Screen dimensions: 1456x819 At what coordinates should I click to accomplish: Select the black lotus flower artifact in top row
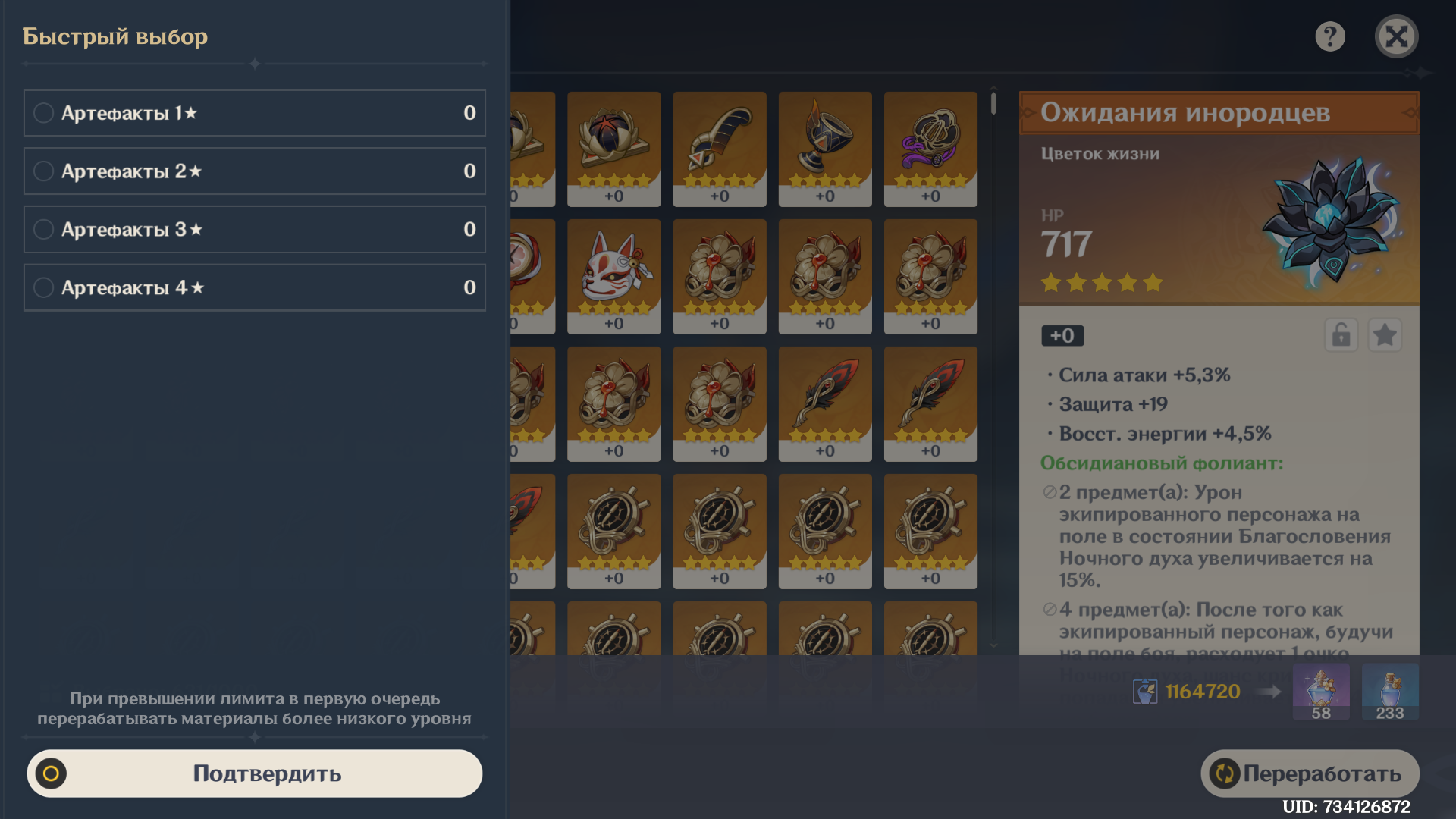pyautogui.click(x=613, y=149)
